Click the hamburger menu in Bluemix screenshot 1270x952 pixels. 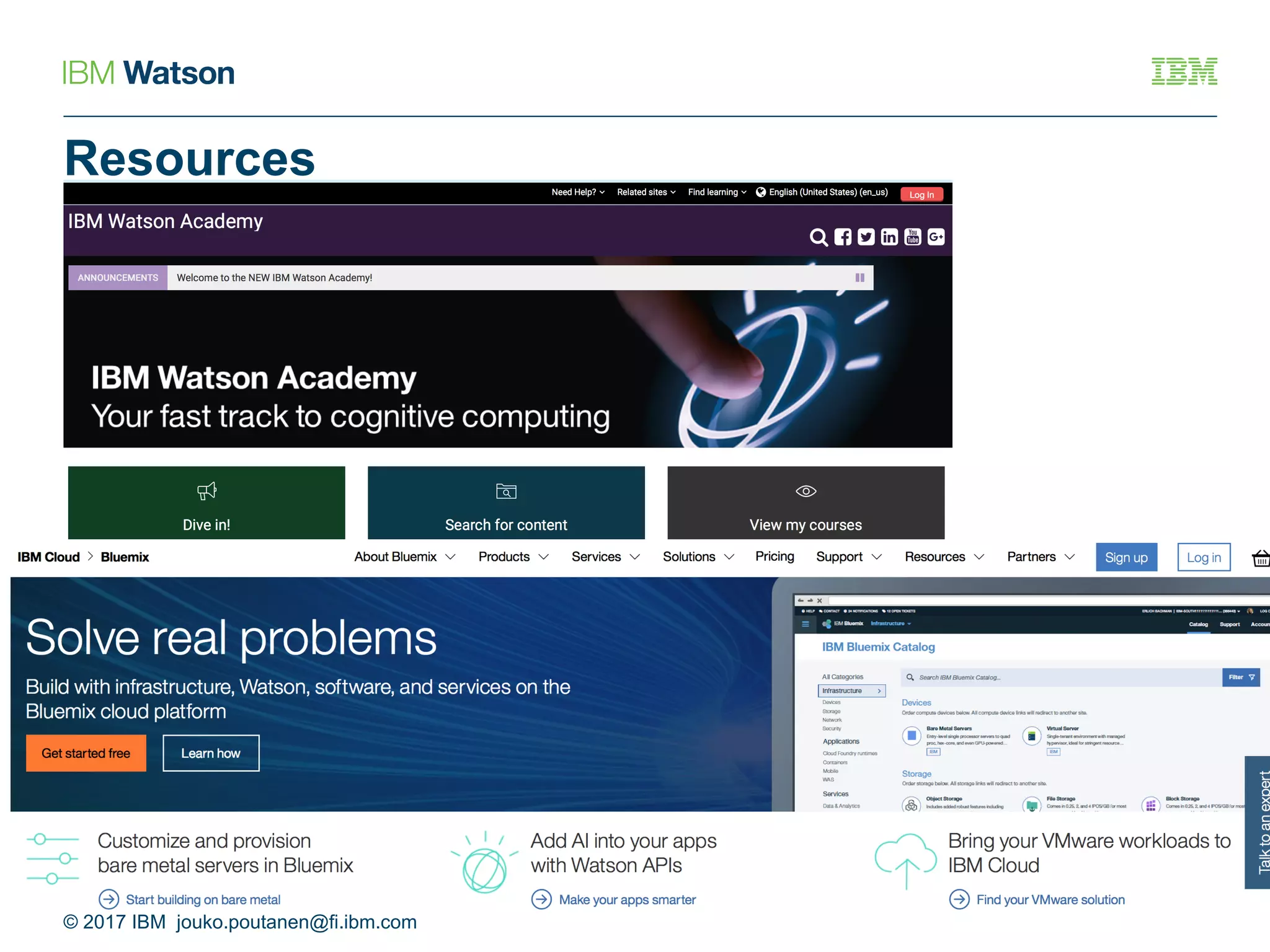point(805,624)
